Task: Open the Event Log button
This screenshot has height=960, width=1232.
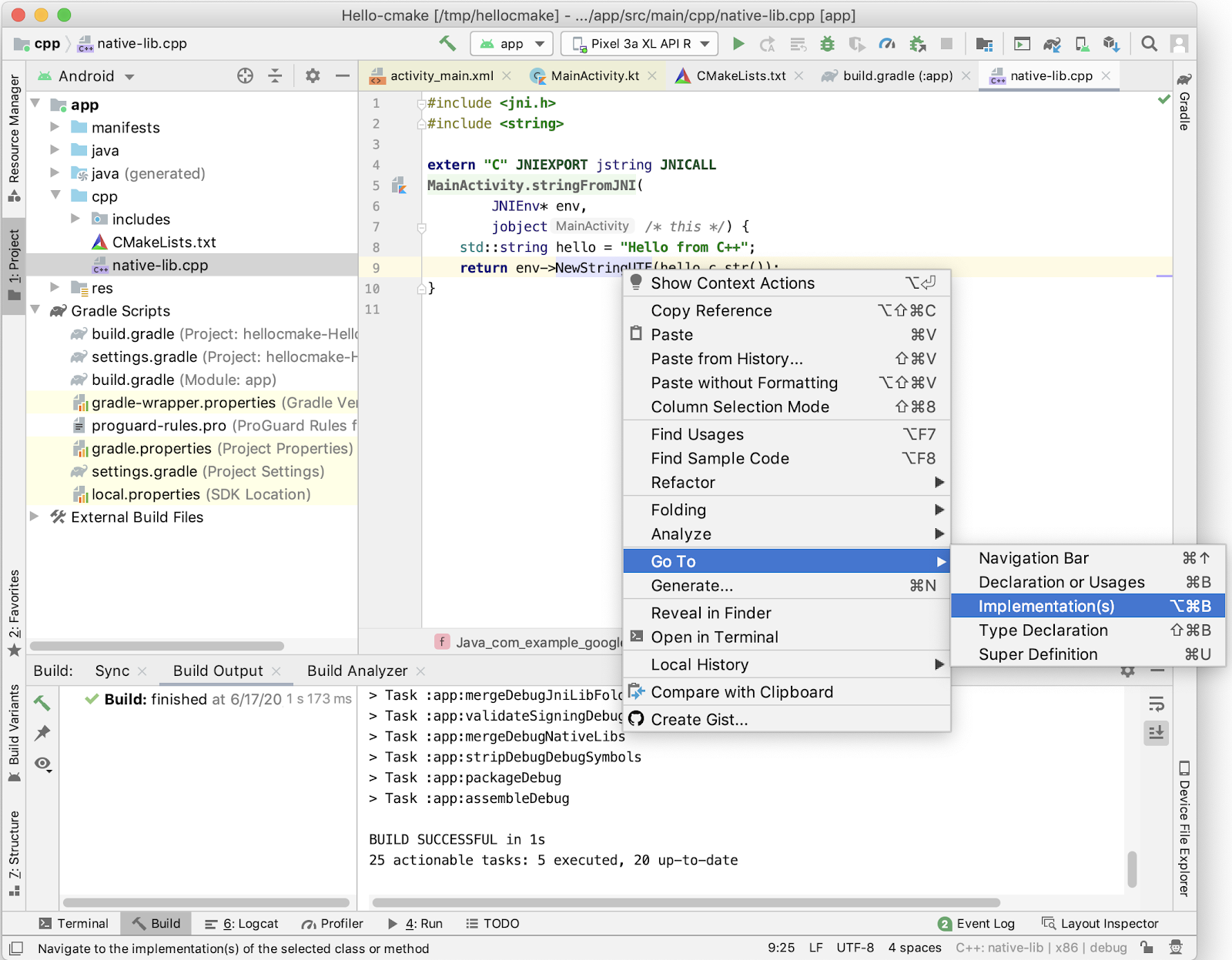Action: click(x=976, y=923)
